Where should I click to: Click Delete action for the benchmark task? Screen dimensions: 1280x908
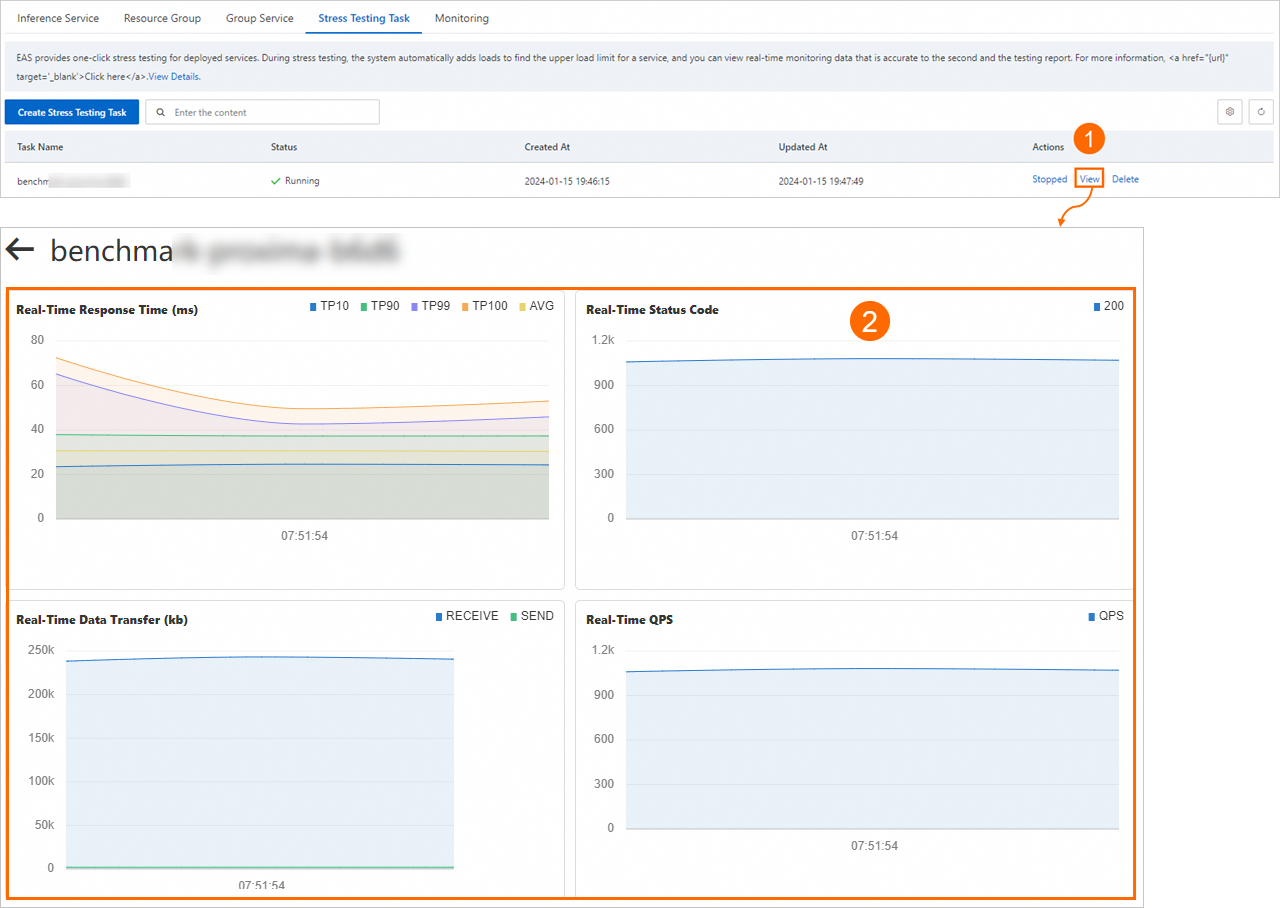(x=1125, y=179)
